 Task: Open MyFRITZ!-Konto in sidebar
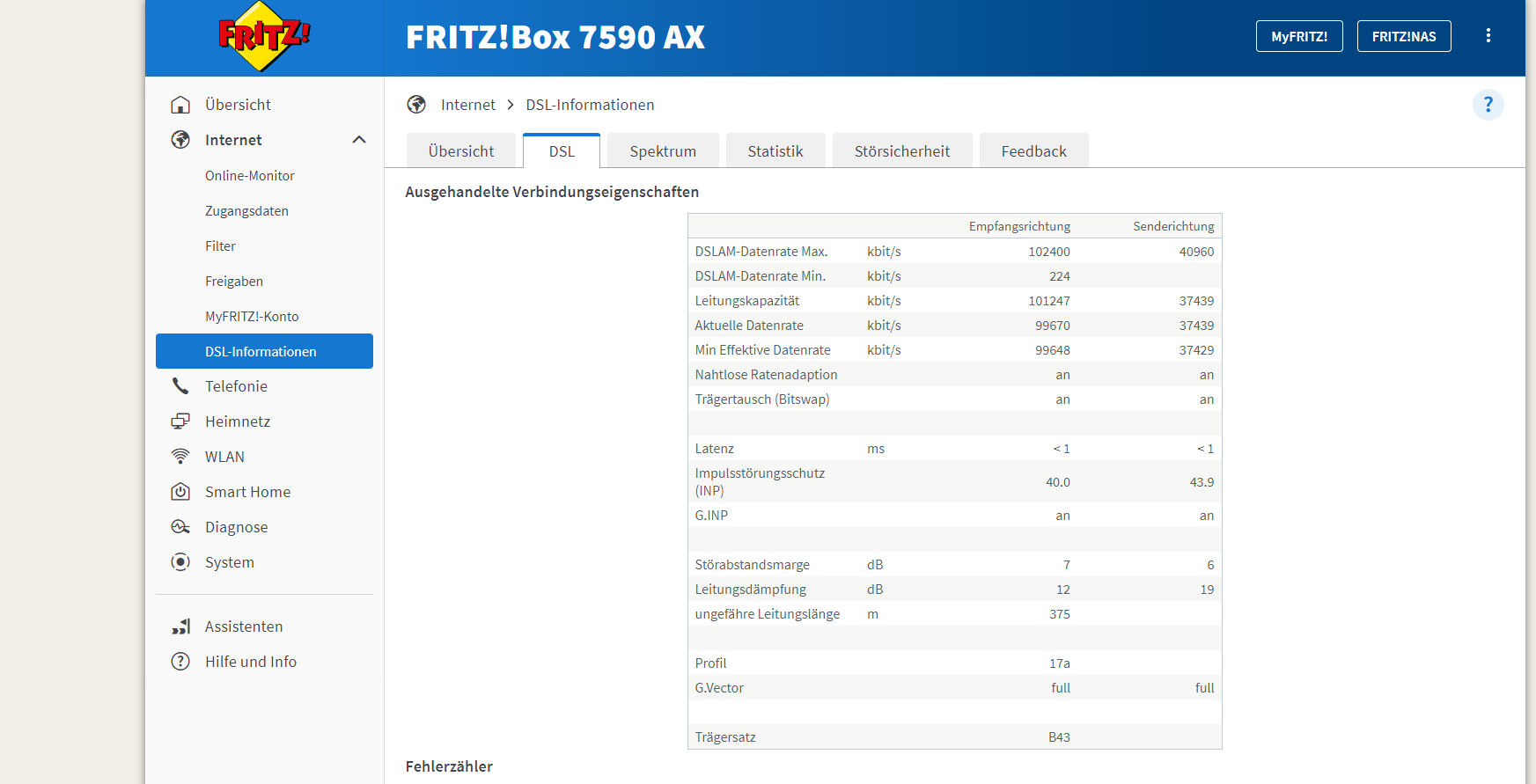coord(252,316)
